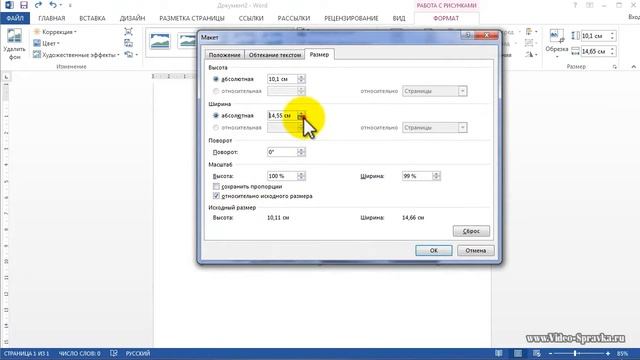Click the Обрезка crop icon
Image resolution: width=640 pixels, height=360 pixels.
(556, 36)
